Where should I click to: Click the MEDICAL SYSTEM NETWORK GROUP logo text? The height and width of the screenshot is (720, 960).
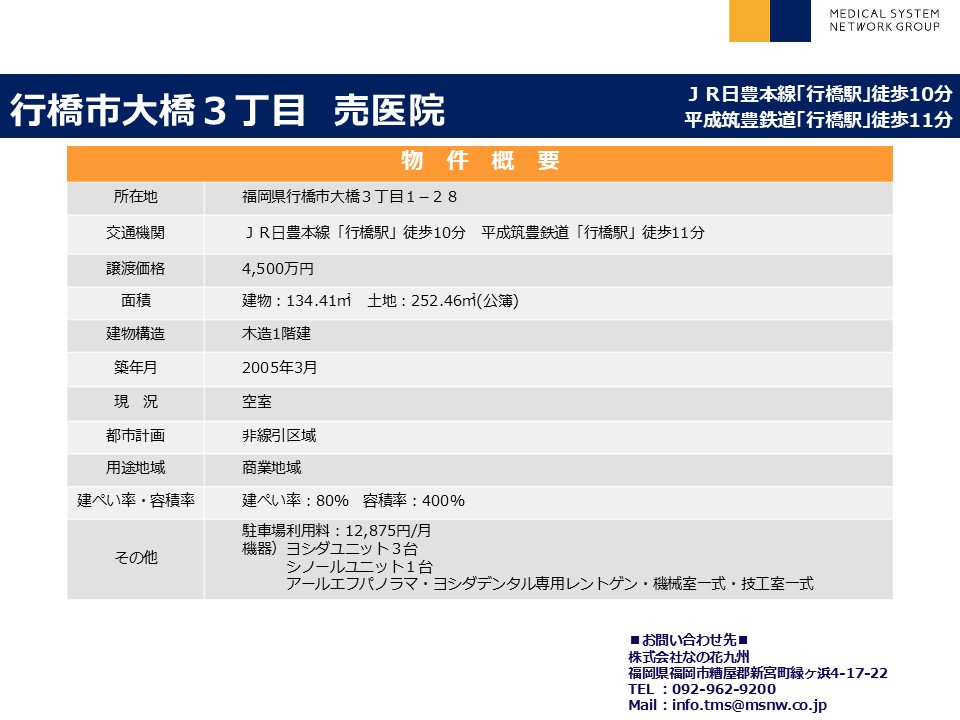[884, 20]
